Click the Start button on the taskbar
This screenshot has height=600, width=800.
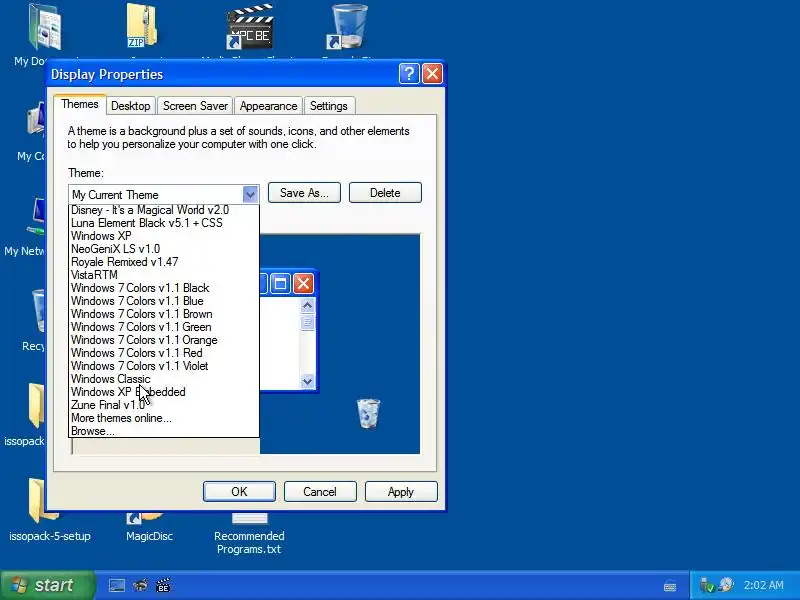(x=47, y=585)
